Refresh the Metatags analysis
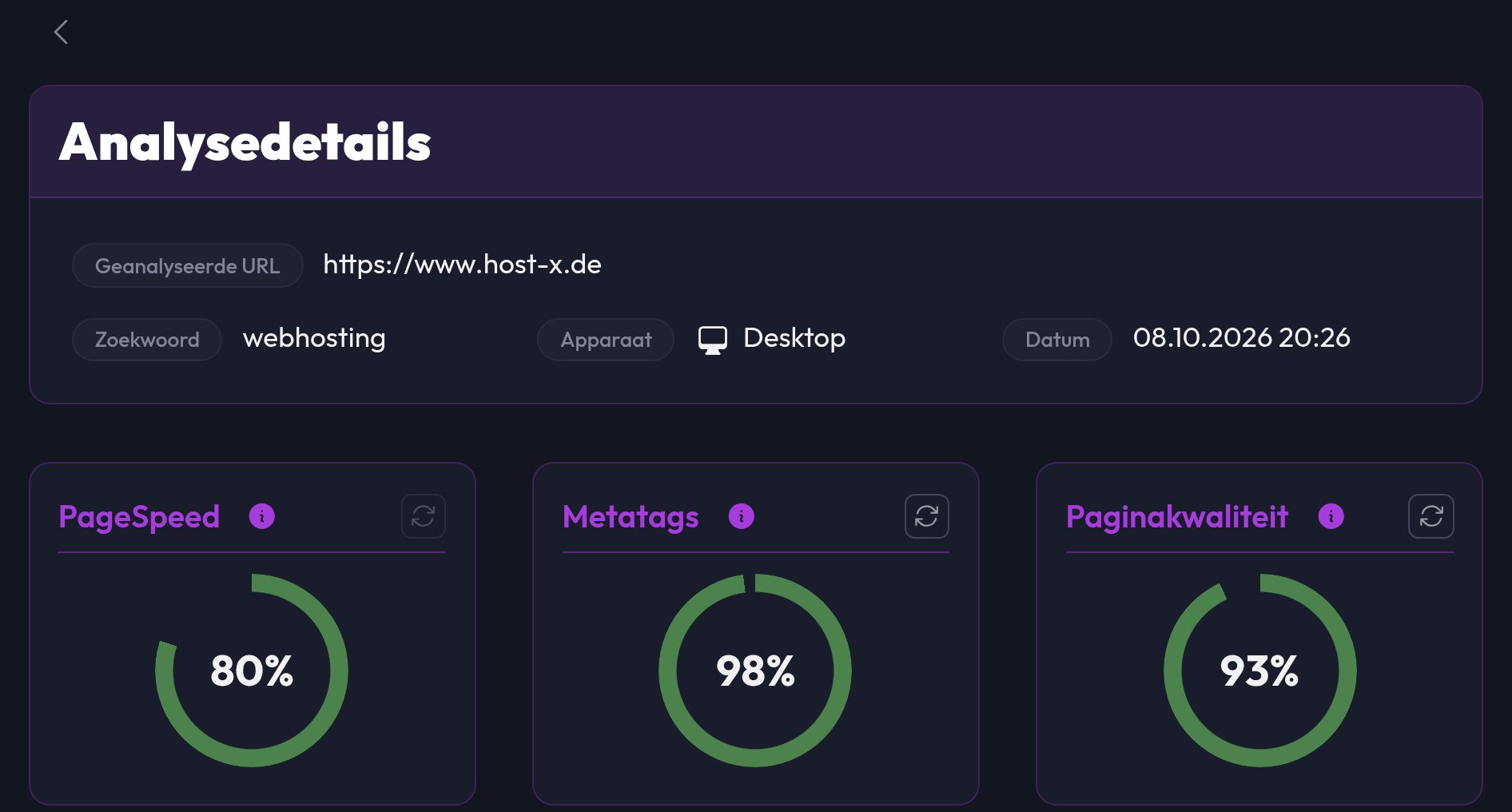Viewport: 1512px width, 812px height. coord(927,516)
